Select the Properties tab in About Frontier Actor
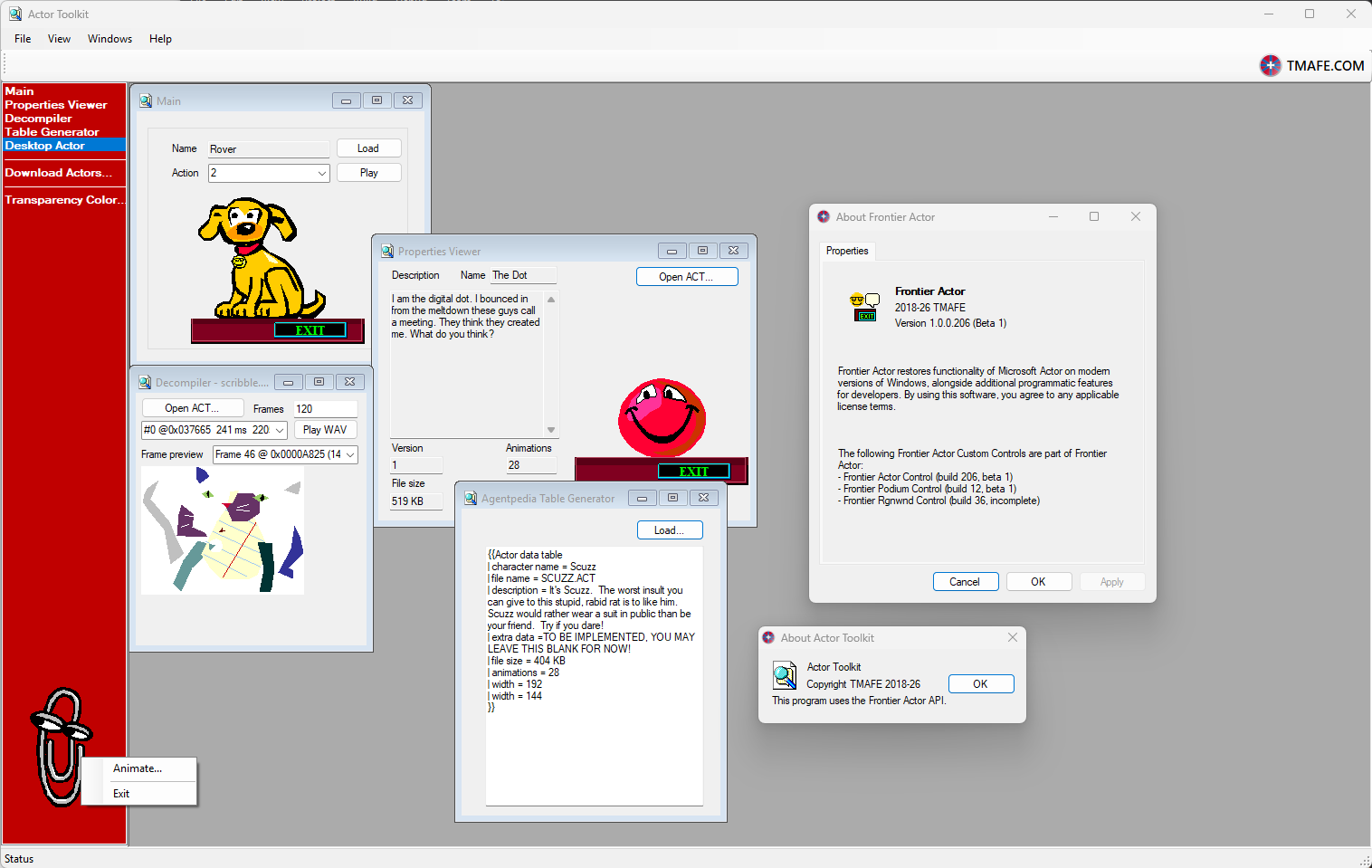The width and height of the screenshot is (1372, 868). 847,251
